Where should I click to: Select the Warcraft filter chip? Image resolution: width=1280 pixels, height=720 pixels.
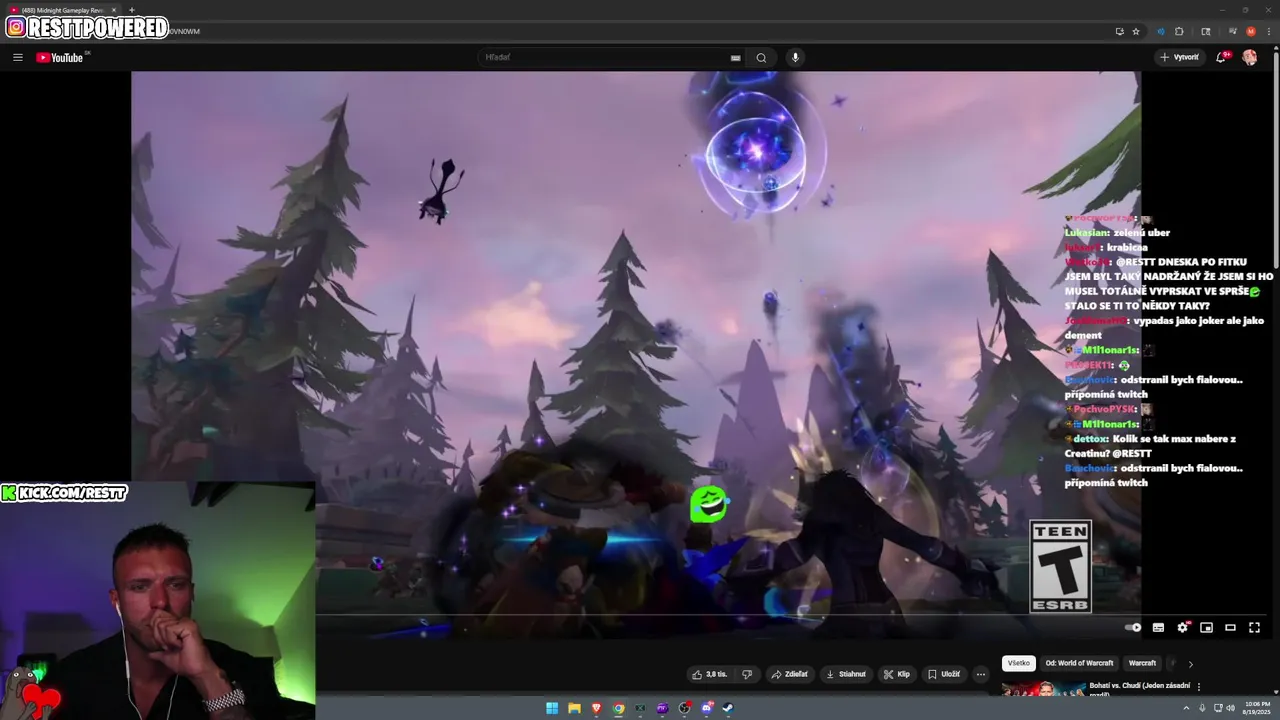coord(1142,663)
